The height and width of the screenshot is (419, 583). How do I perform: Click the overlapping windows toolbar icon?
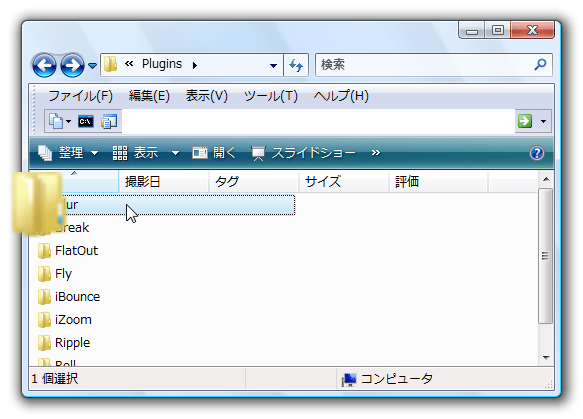(109, 121)
